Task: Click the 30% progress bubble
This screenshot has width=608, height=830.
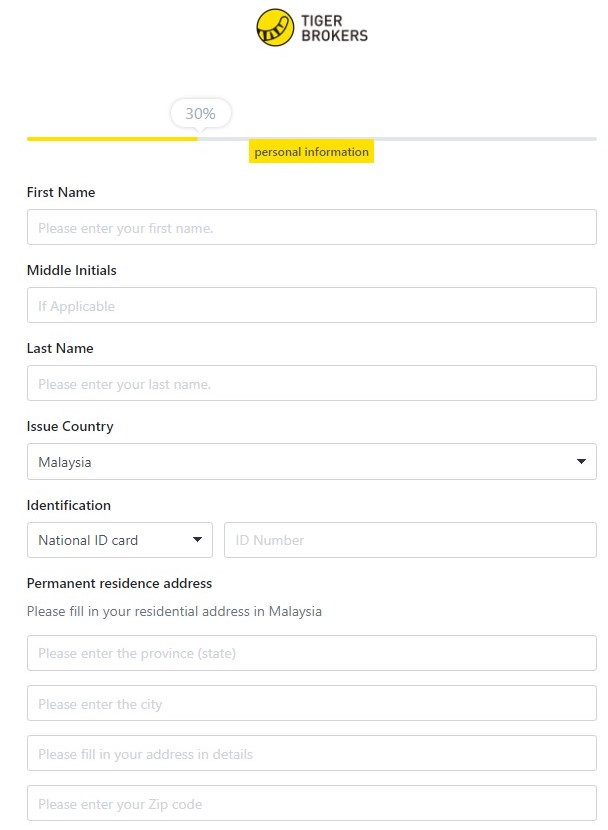Action: [201, 113]
